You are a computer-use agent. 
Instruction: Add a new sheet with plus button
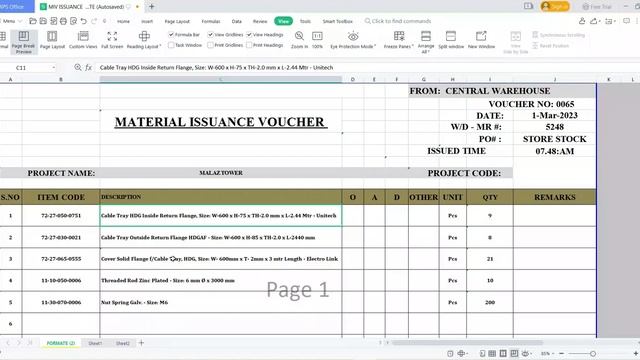pyautogui.click(x=141, y=343)
